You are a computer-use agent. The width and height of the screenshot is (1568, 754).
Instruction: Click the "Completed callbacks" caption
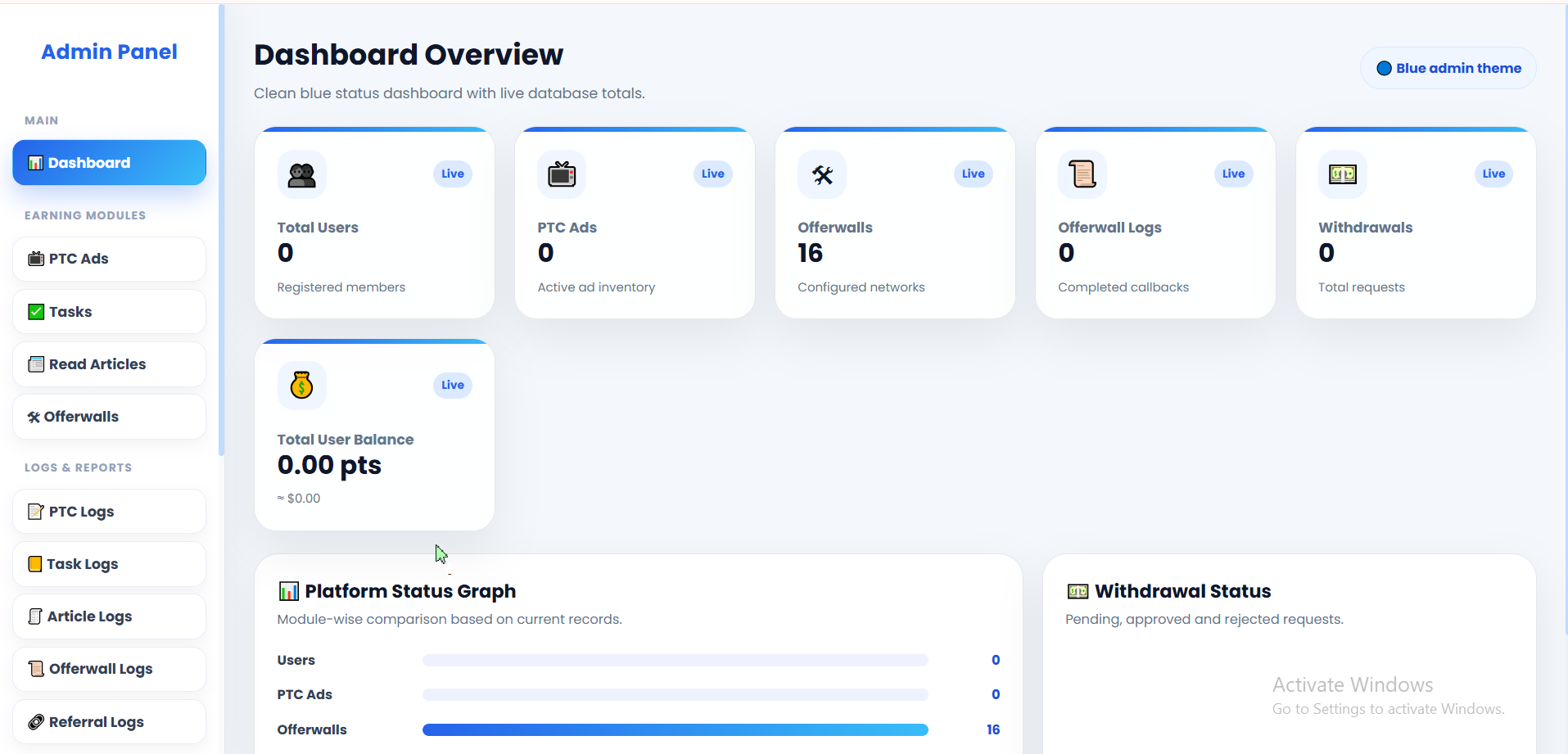pos(1123,287)
